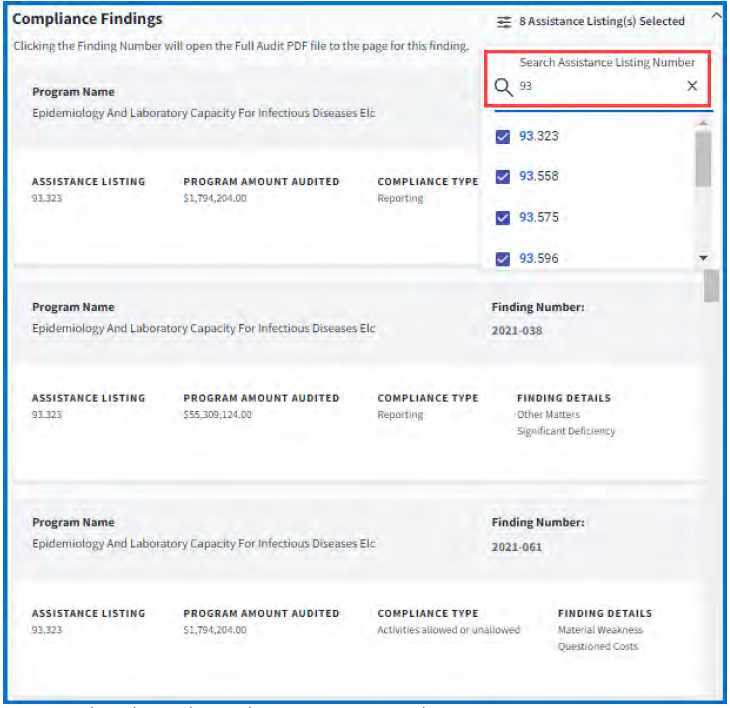
Task: Click the magnifying glass search icon
Action: pyautogui.click(x=503, y=87)
